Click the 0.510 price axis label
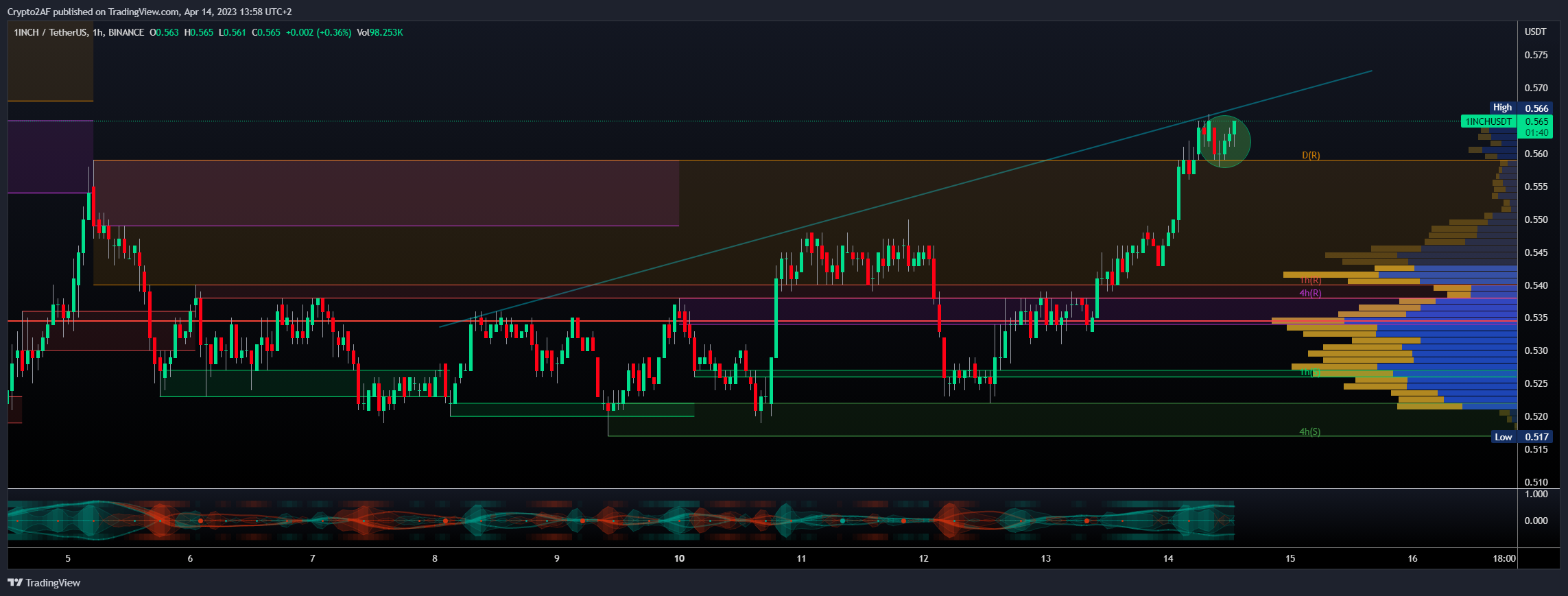1568x596 pixels. (x=1536, y=482)
